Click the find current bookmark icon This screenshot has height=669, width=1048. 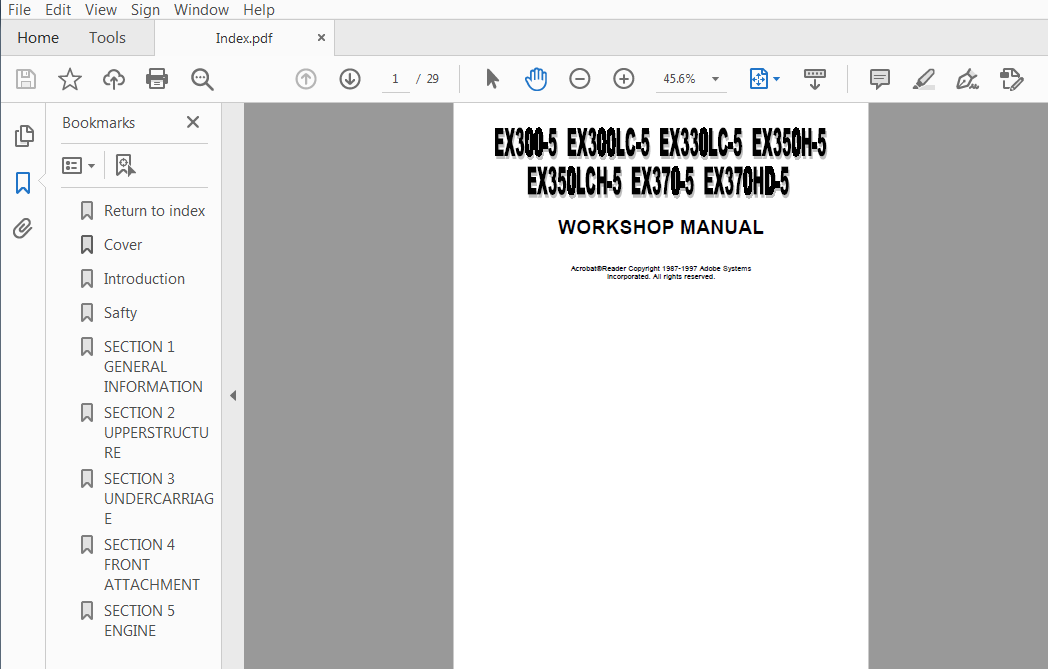[125, 165]
